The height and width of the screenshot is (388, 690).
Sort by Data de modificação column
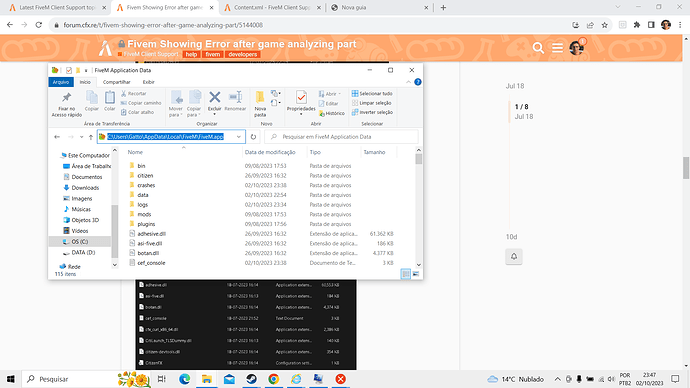(270, 152)
